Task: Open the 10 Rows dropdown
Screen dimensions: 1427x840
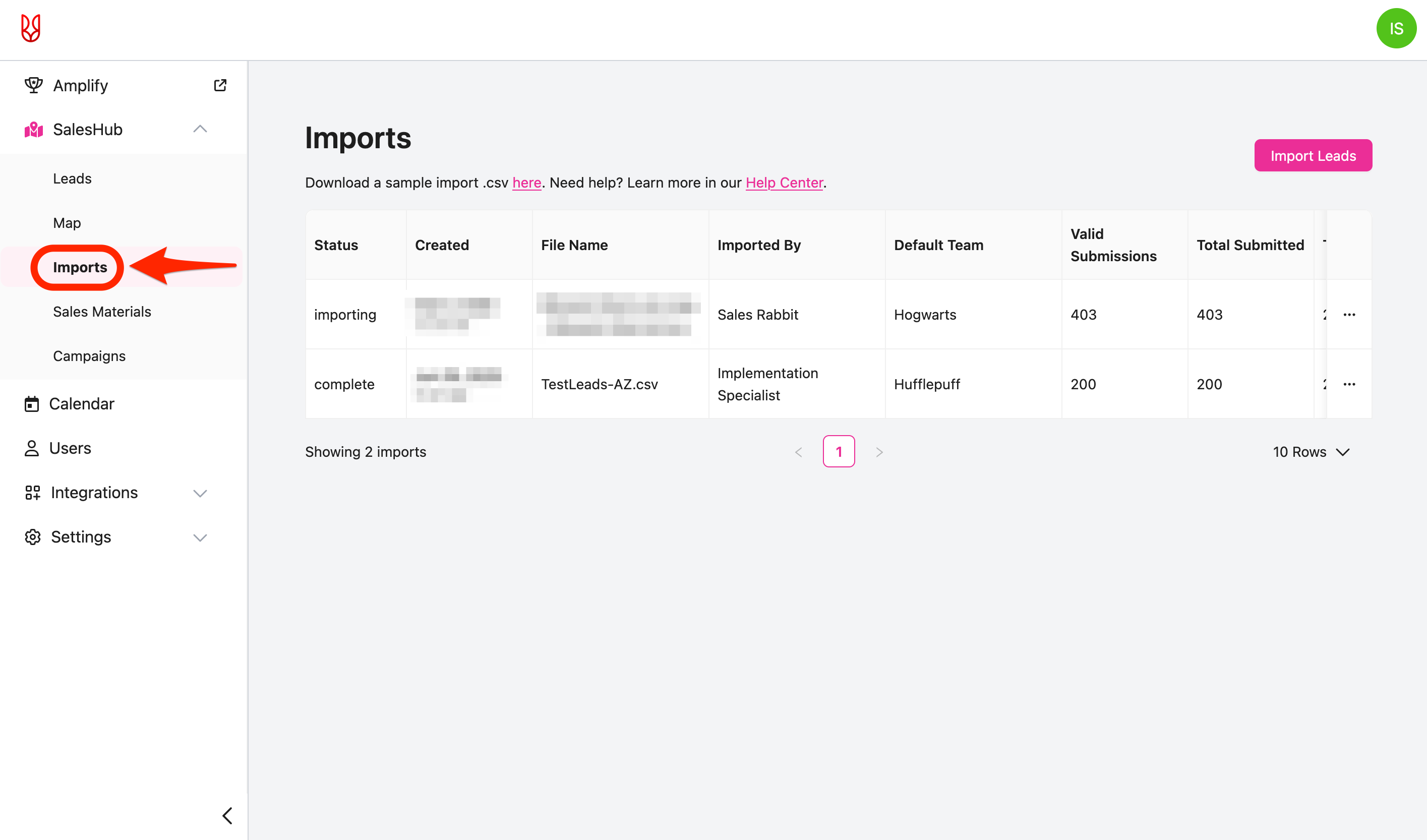Action: point(1311,452)
